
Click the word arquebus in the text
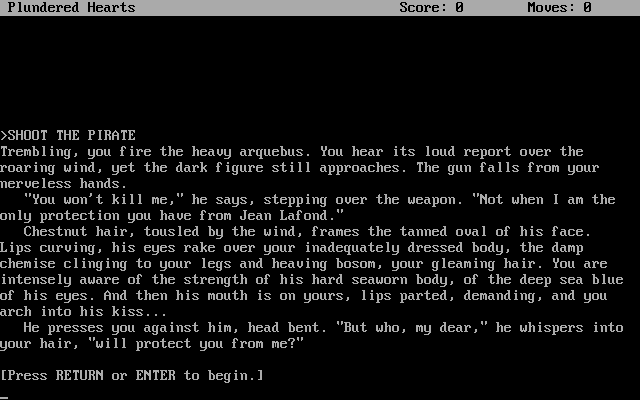[x=275, y=152]
